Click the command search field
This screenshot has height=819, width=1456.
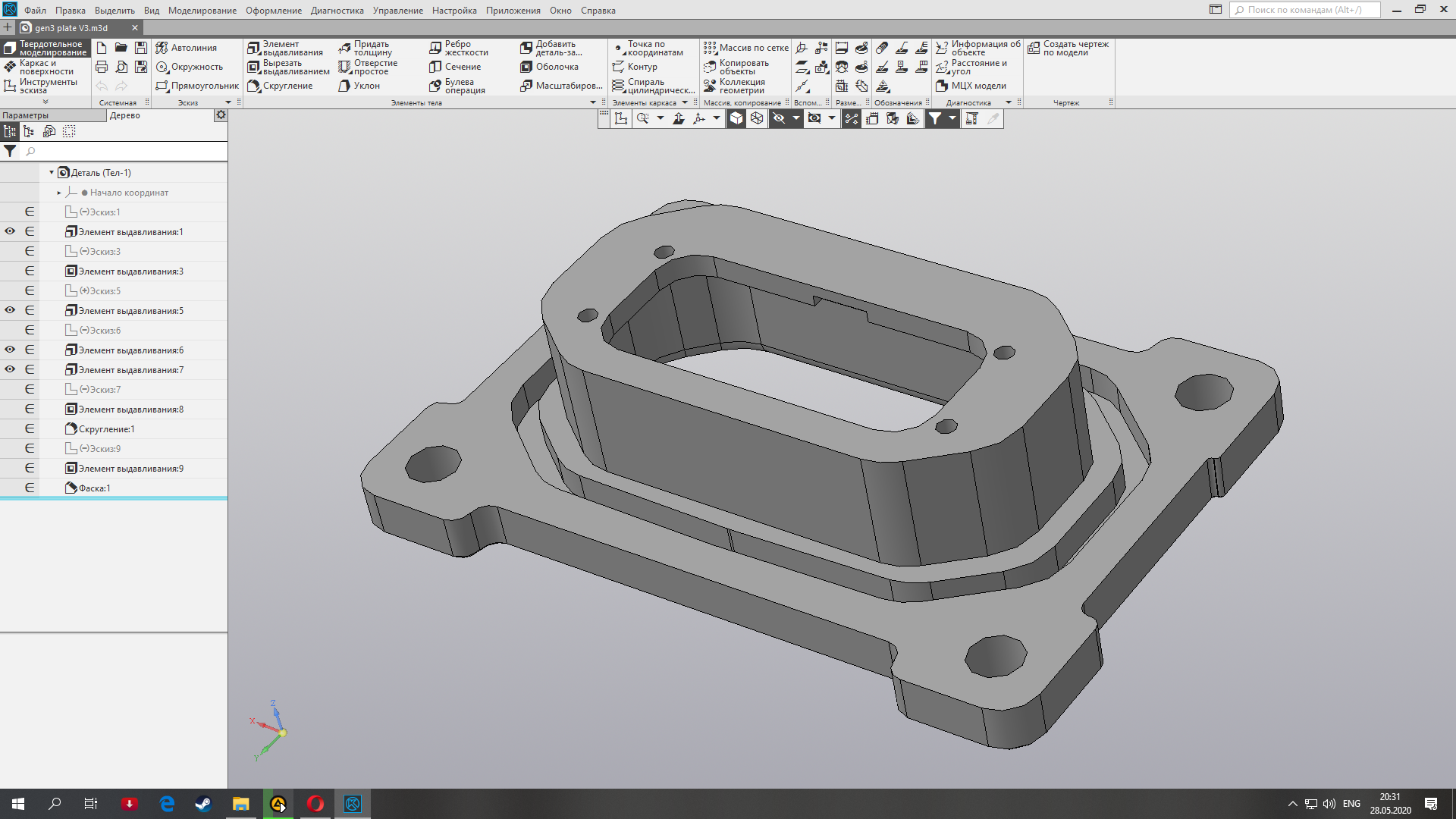click(1304, 10)
